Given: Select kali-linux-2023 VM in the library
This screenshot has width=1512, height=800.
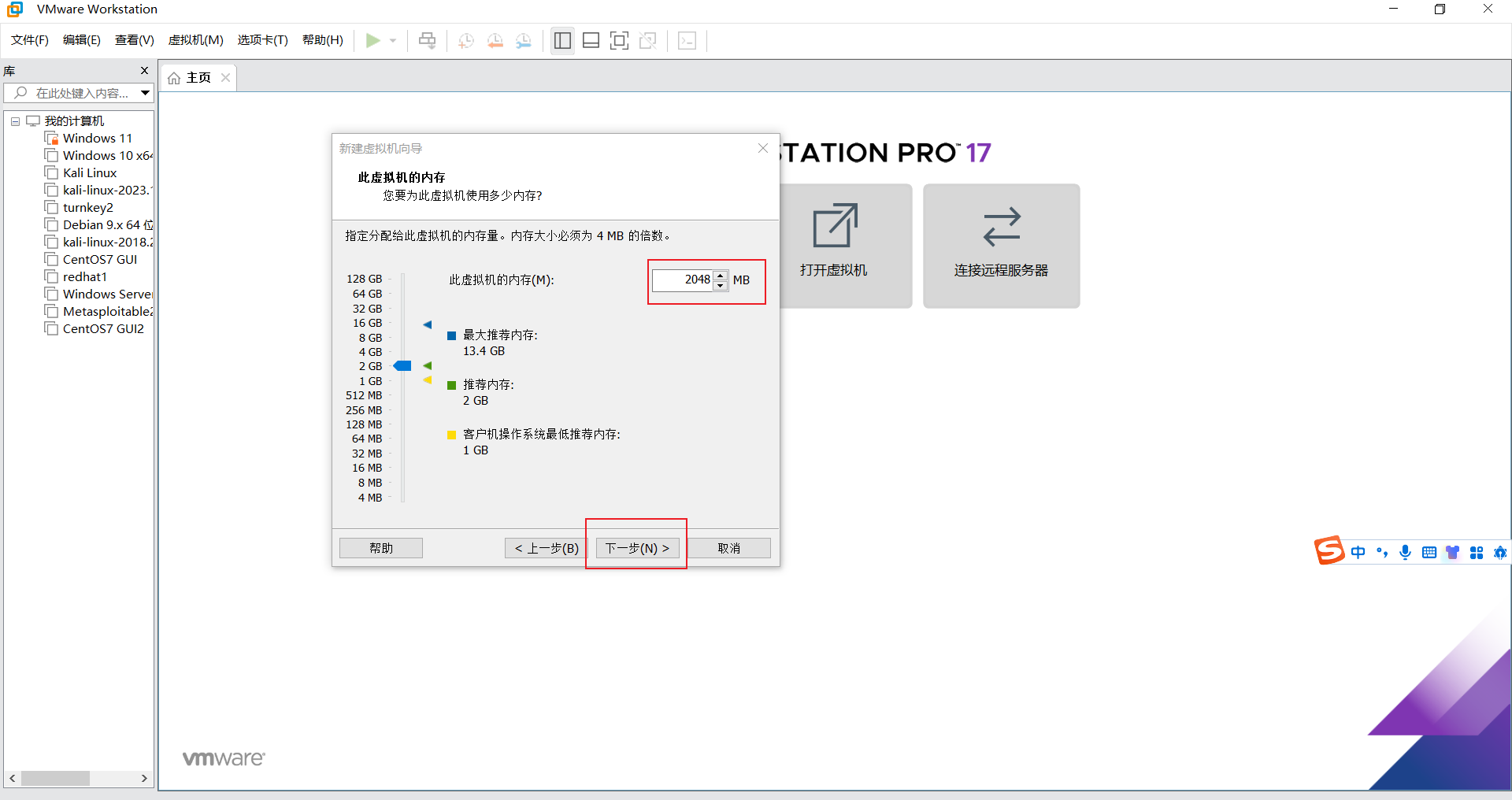Looking at the screenshot, I should [99, 191].
